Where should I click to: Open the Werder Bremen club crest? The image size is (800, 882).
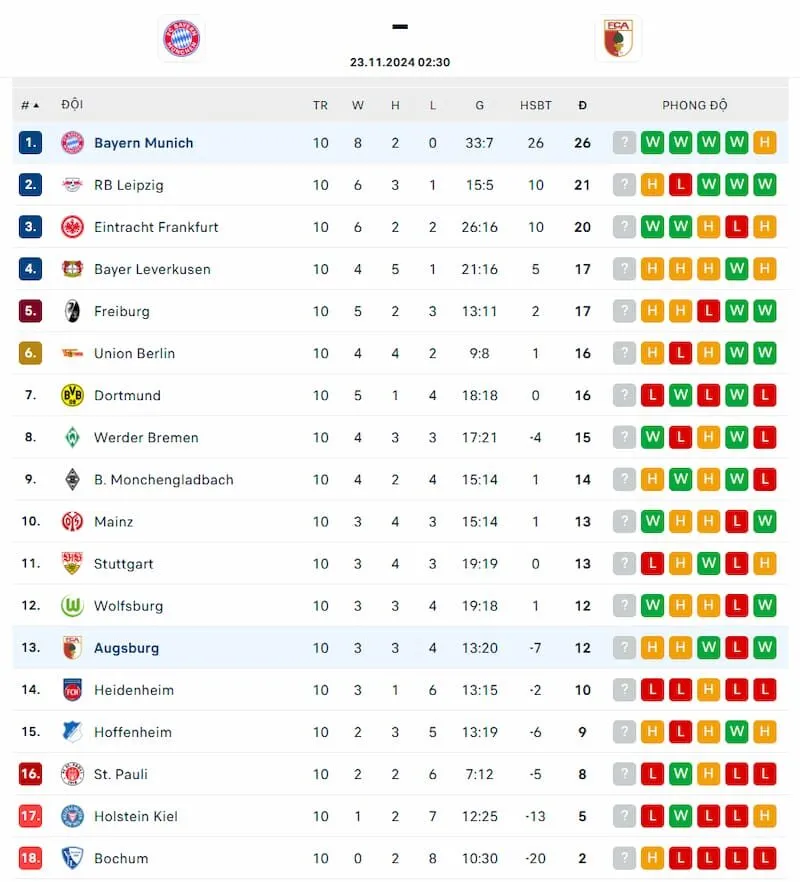pos(71,437)
